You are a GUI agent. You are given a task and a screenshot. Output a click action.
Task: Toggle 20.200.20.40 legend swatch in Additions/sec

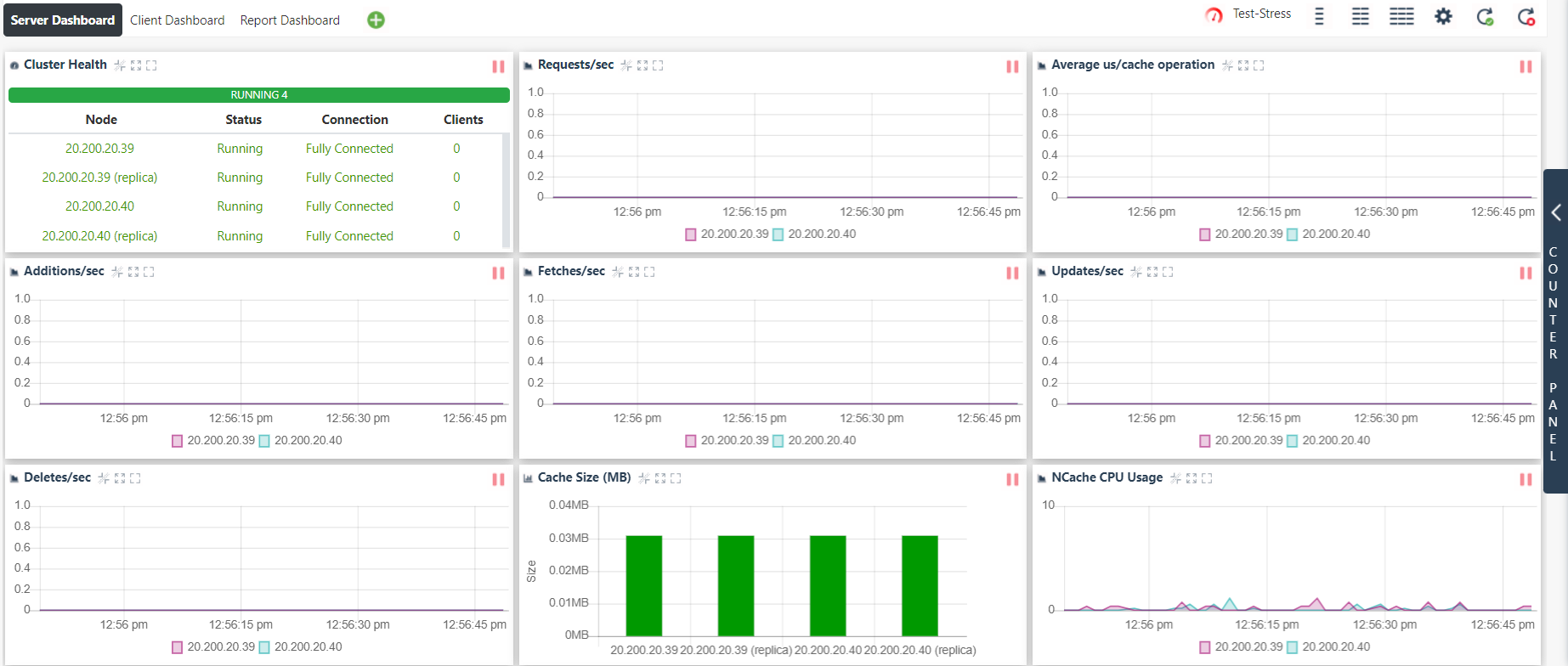click(264, 441)
